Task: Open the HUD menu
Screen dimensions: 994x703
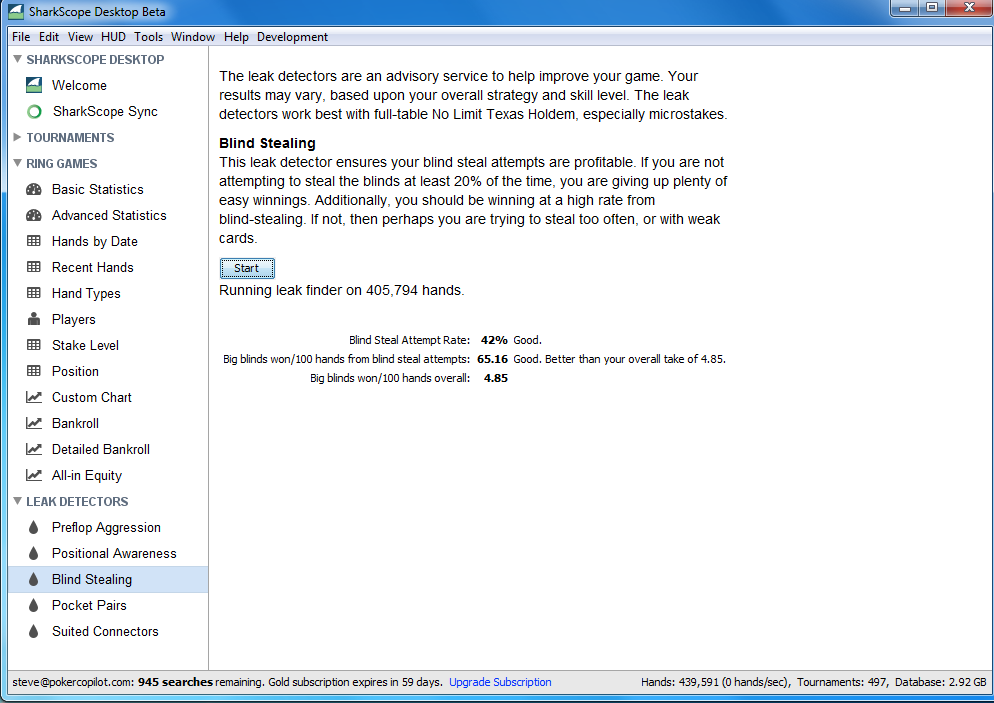Action: pyautogui.click(x=113, y=37)
